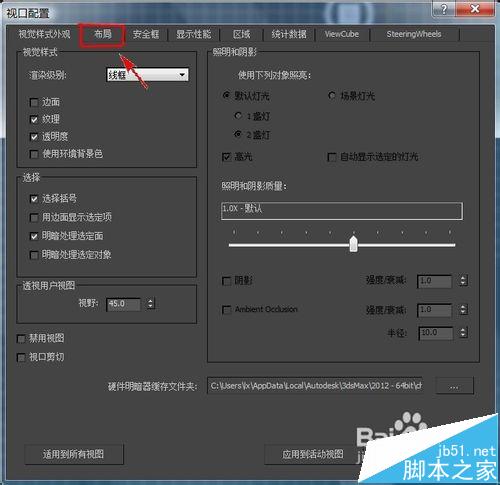
Task: Click the 半径 spinner arrows
Action: coord(463,332)
